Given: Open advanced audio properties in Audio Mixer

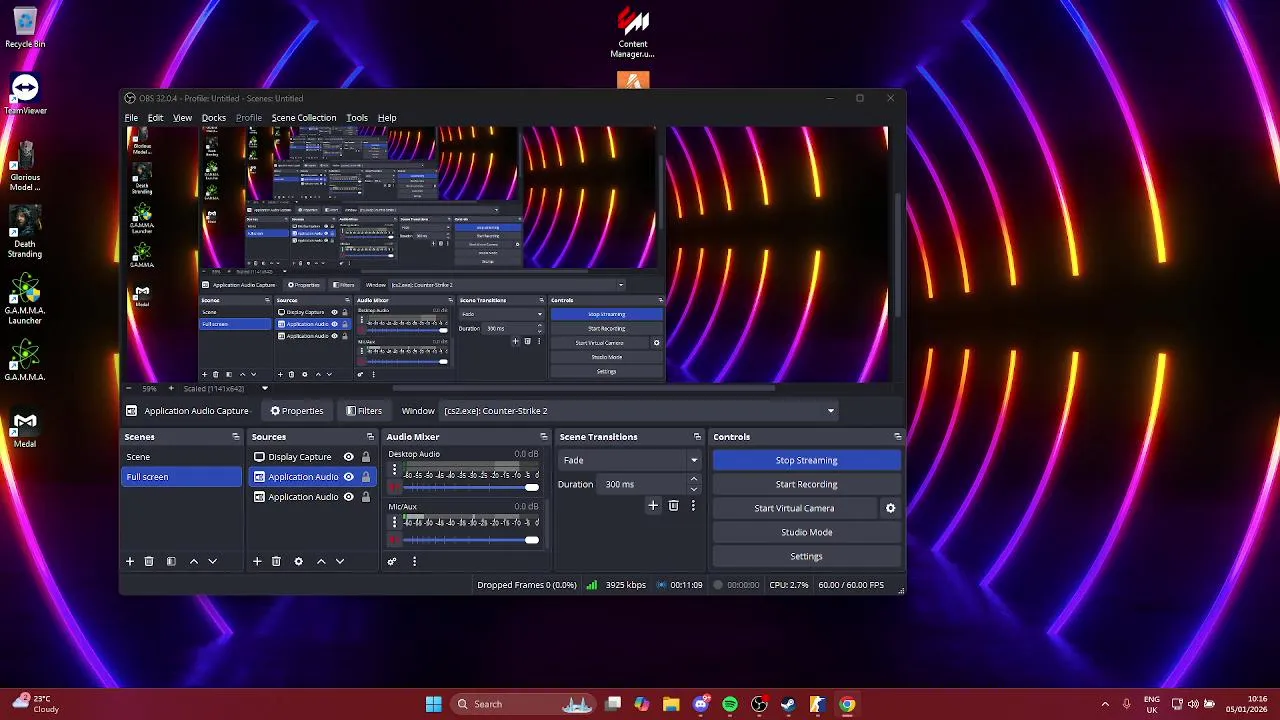Looking at the screenshot, I should [392, 562].
